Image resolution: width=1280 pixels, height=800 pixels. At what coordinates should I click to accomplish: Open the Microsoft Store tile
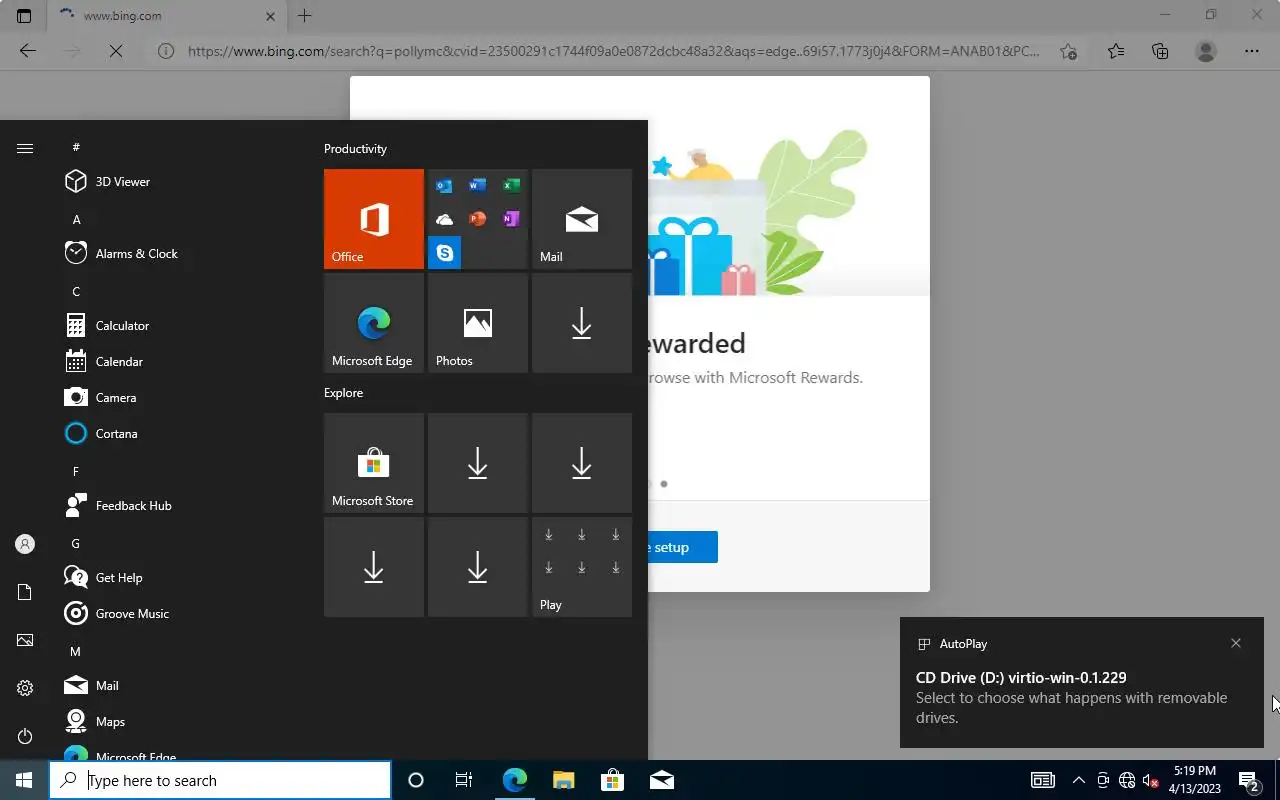(374, 463)
